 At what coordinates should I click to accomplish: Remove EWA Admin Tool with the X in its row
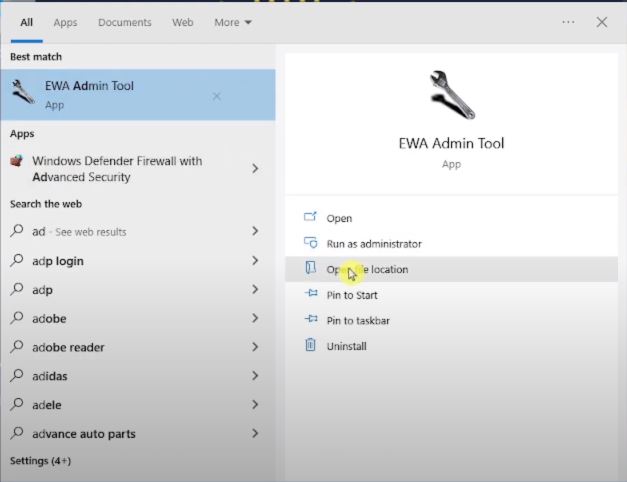point(216,96)
